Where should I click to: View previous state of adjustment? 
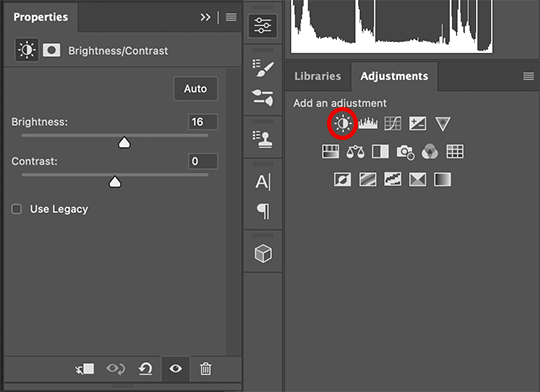tap(116, 369)
